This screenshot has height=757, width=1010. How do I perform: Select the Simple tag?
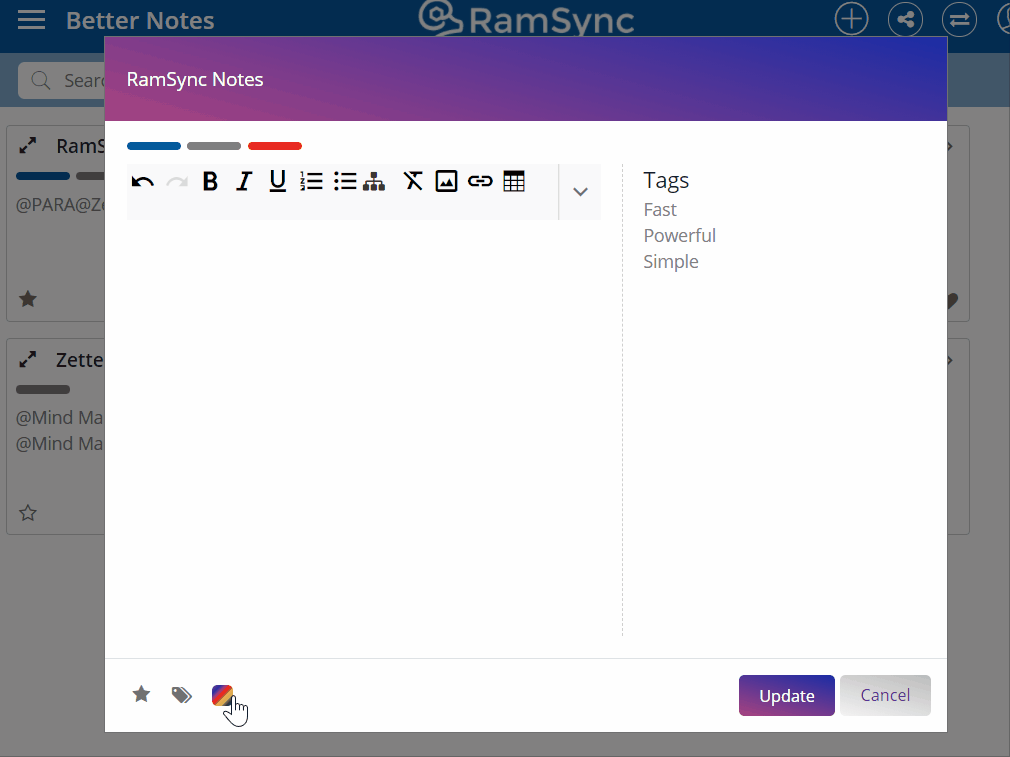[x=671, y=262]
